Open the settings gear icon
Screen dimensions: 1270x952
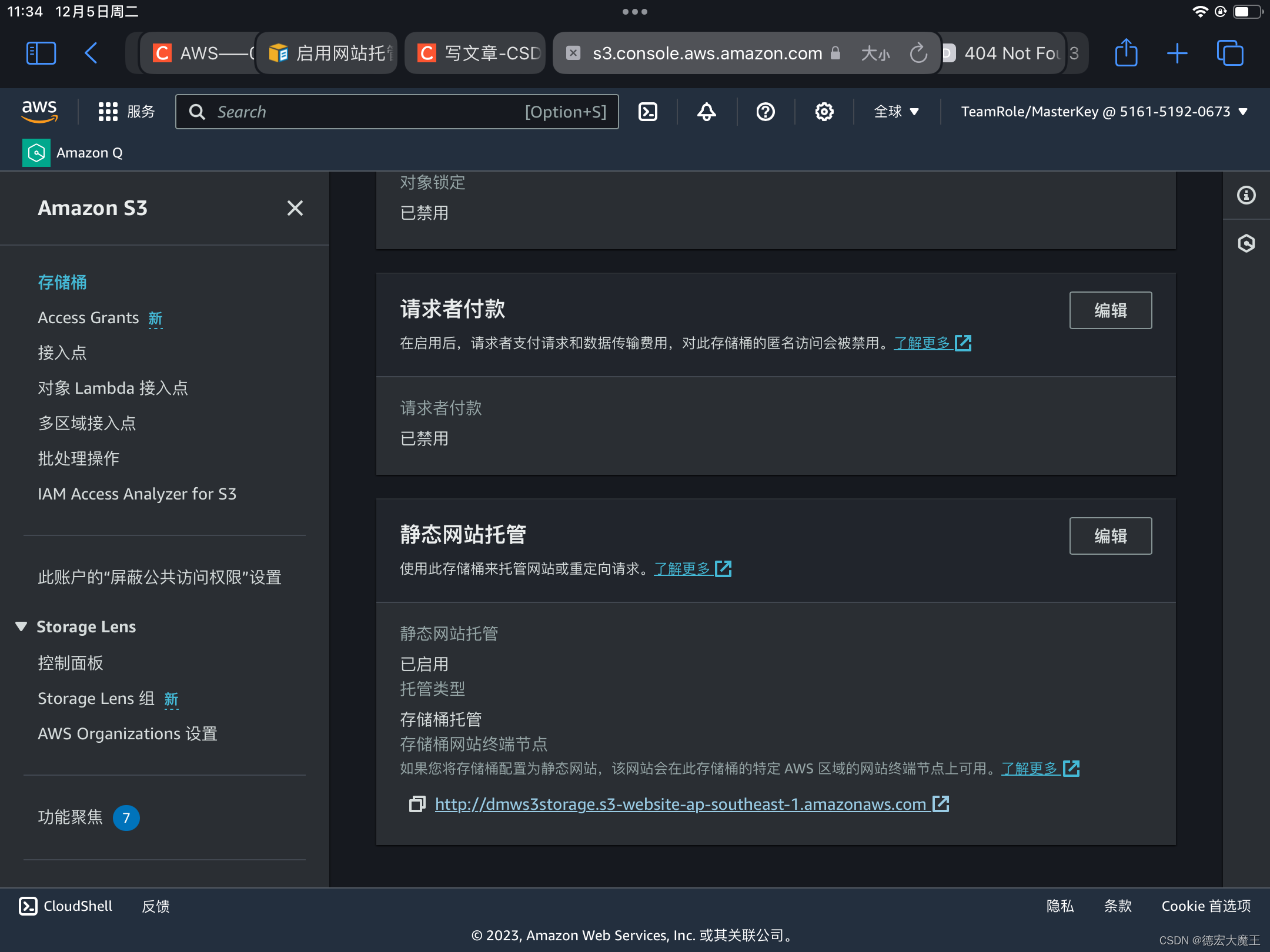click(x=824, y=112)
